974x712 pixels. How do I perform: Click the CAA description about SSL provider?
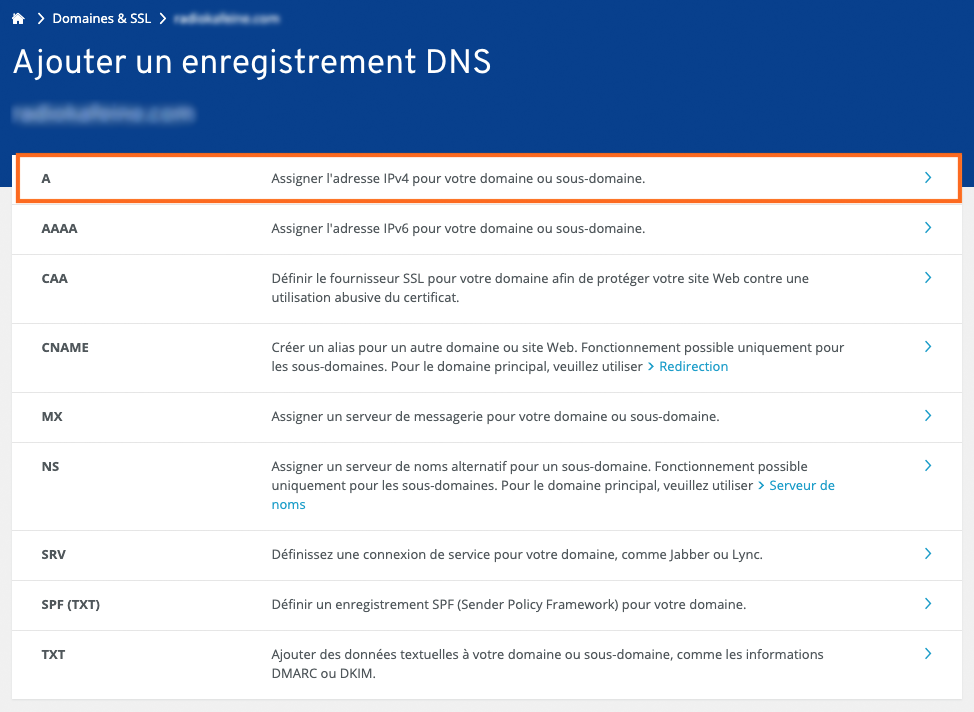pos(540,287)
